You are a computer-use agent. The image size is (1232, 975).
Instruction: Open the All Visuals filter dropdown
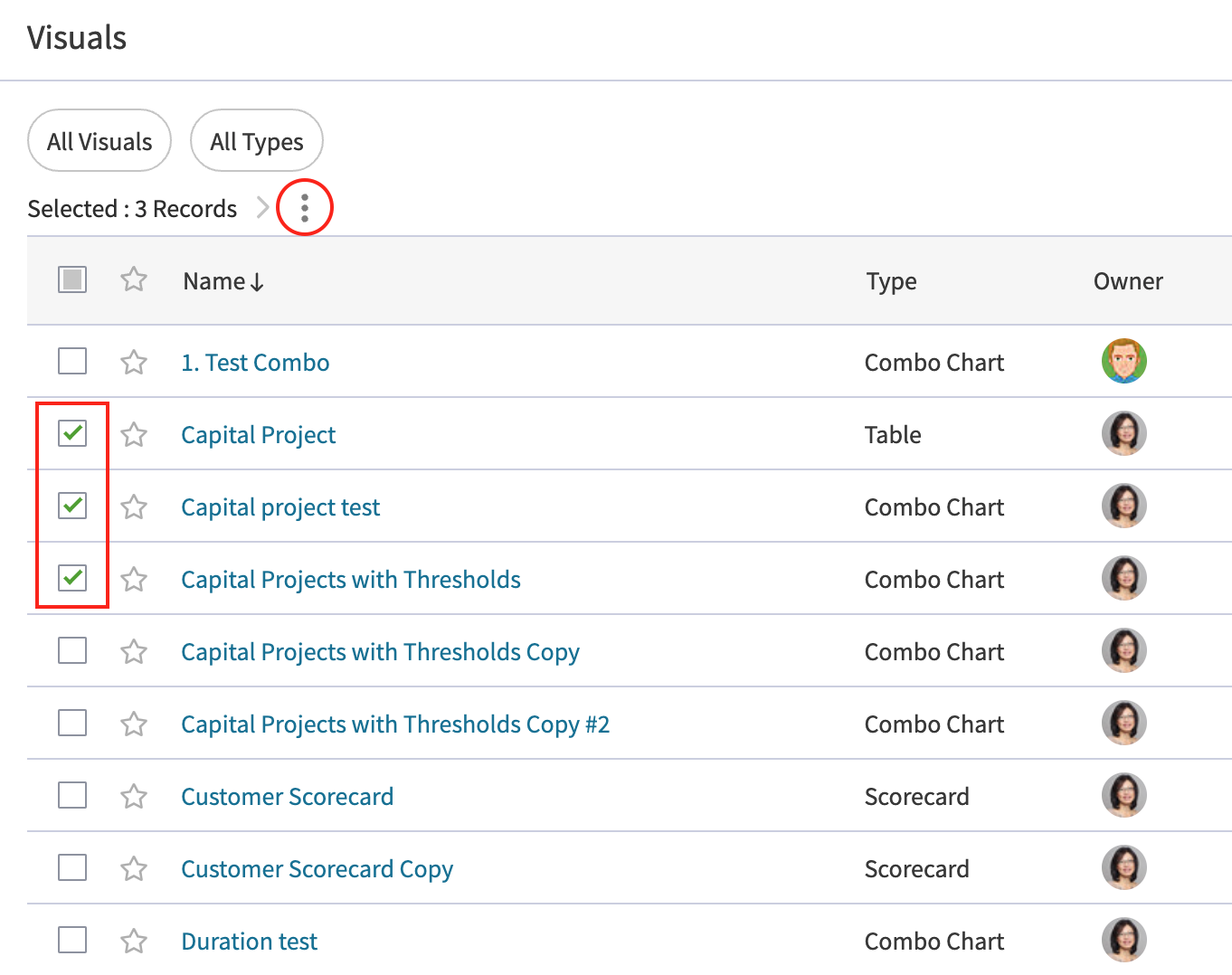[x=100, y=141]
